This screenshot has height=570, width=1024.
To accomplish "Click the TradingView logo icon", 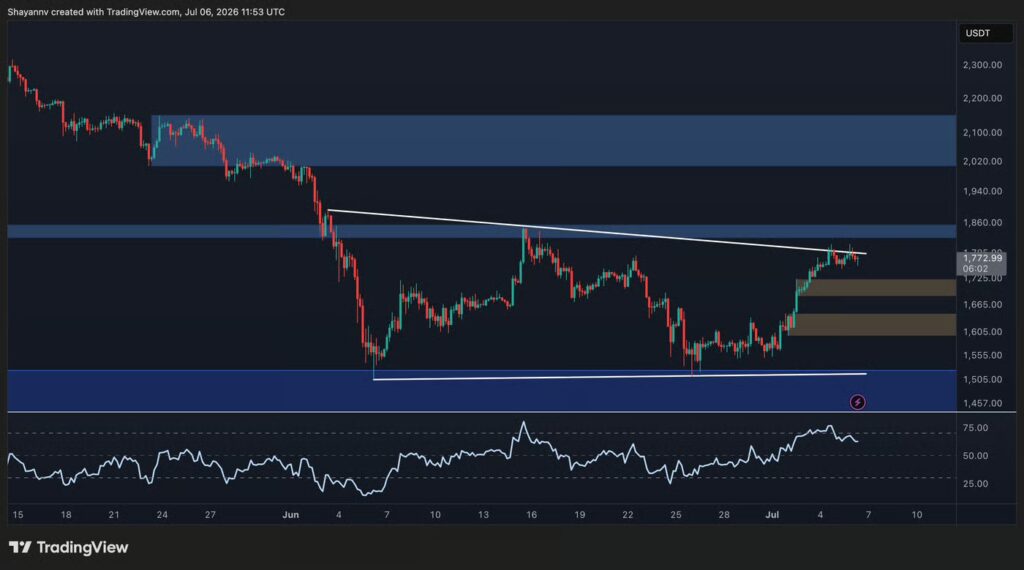I will 20,547.
